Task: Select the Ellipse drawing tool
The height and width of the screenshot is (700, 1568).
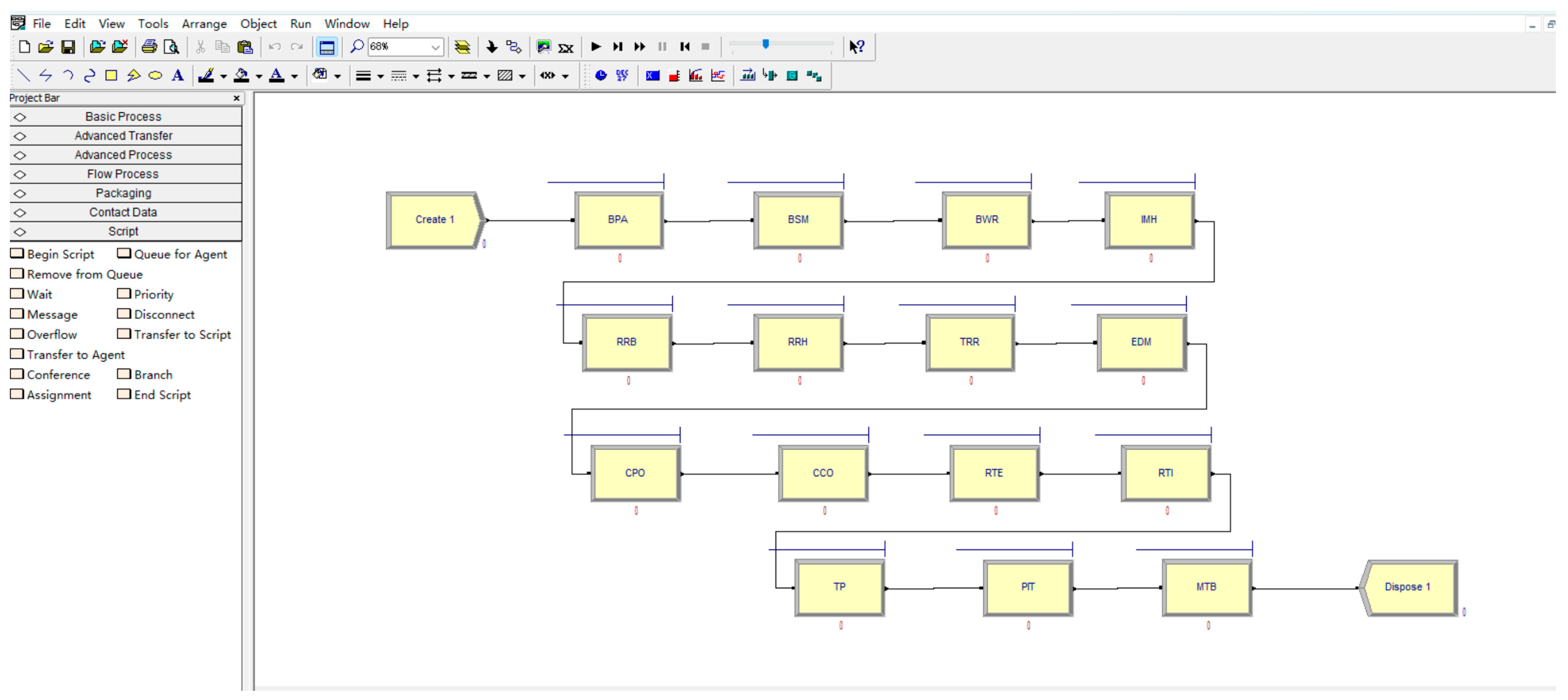Action: click(155, 75)
